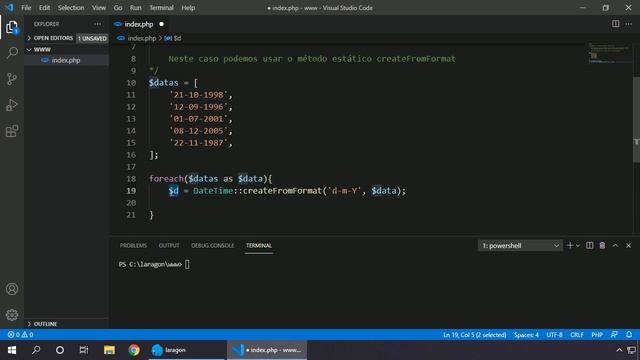Open Windows Start menu
Screen dimensions: 640x360
[x=12, y=350]
